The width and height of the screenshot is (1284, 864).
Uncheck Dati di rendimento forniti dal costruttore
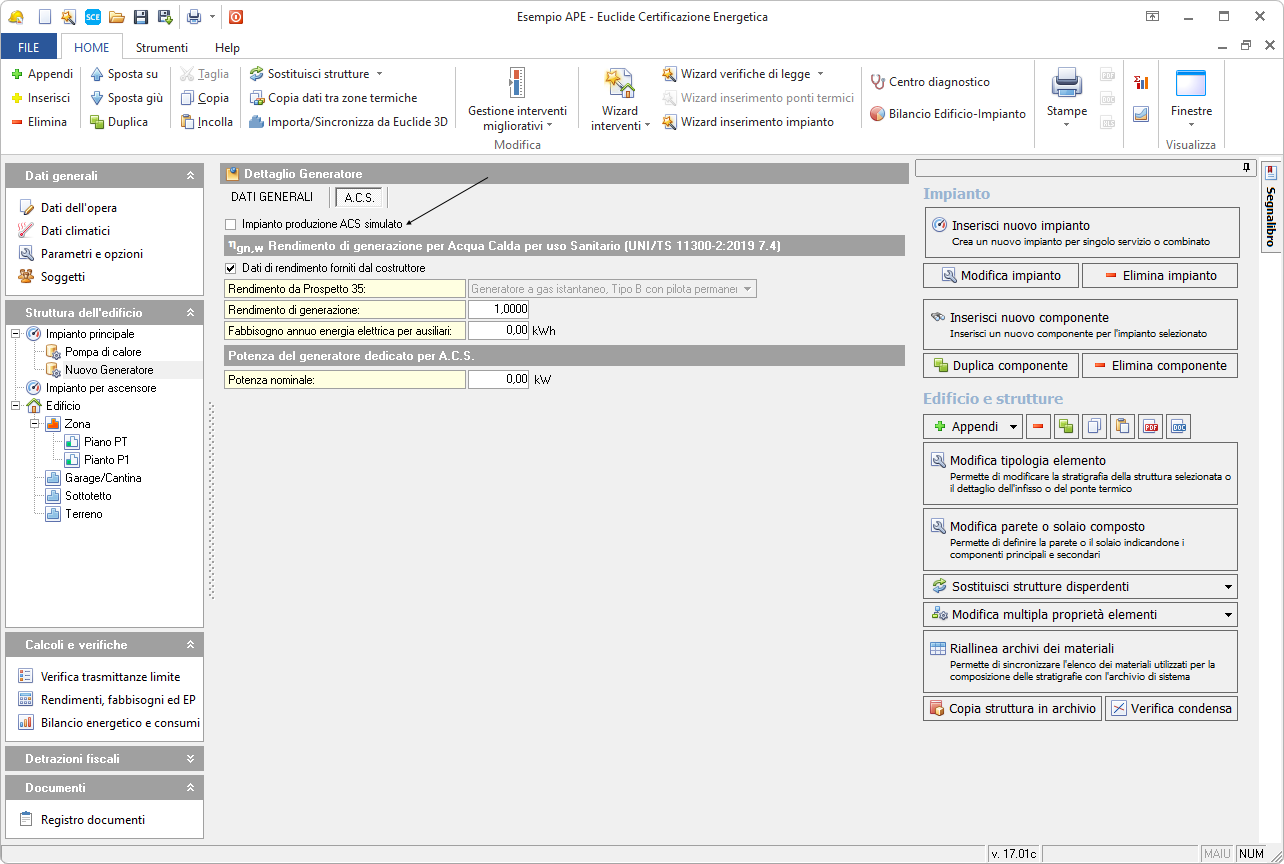pos(231,268)
